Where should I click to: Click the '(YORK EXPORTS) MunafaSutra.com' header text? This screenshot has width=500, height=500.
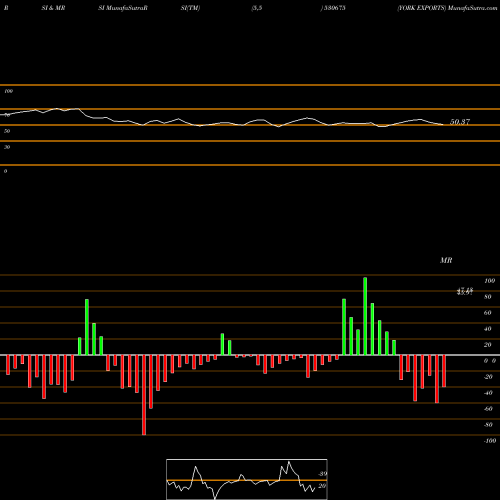click(x=447, y=8)
